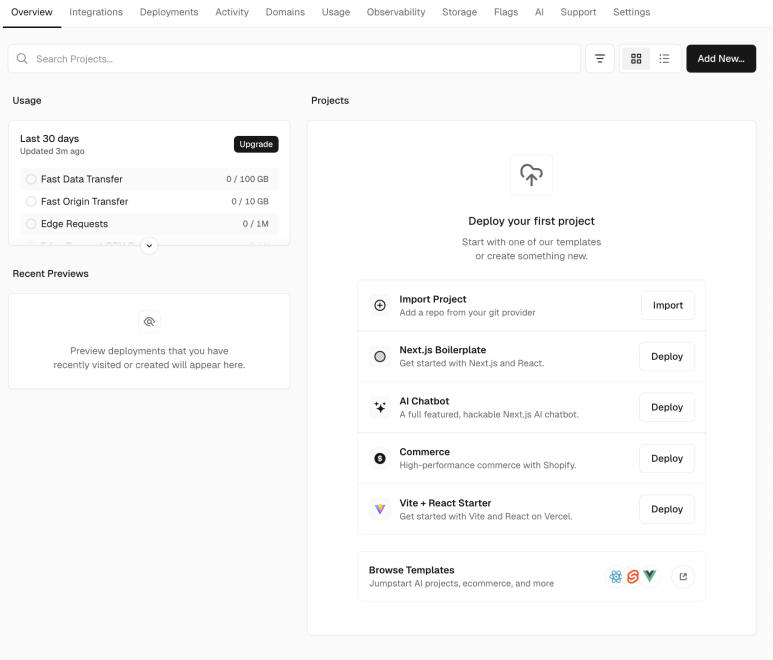Click Import Project title text
The height and width of the screenshot is (660, 773).
(432, 299)
